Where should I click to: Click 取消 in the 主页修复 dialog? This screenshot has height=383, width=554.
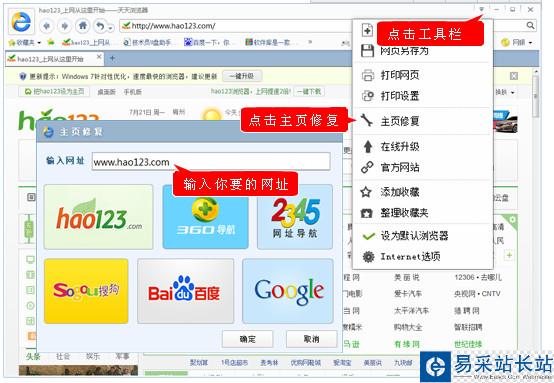(311, 339)
